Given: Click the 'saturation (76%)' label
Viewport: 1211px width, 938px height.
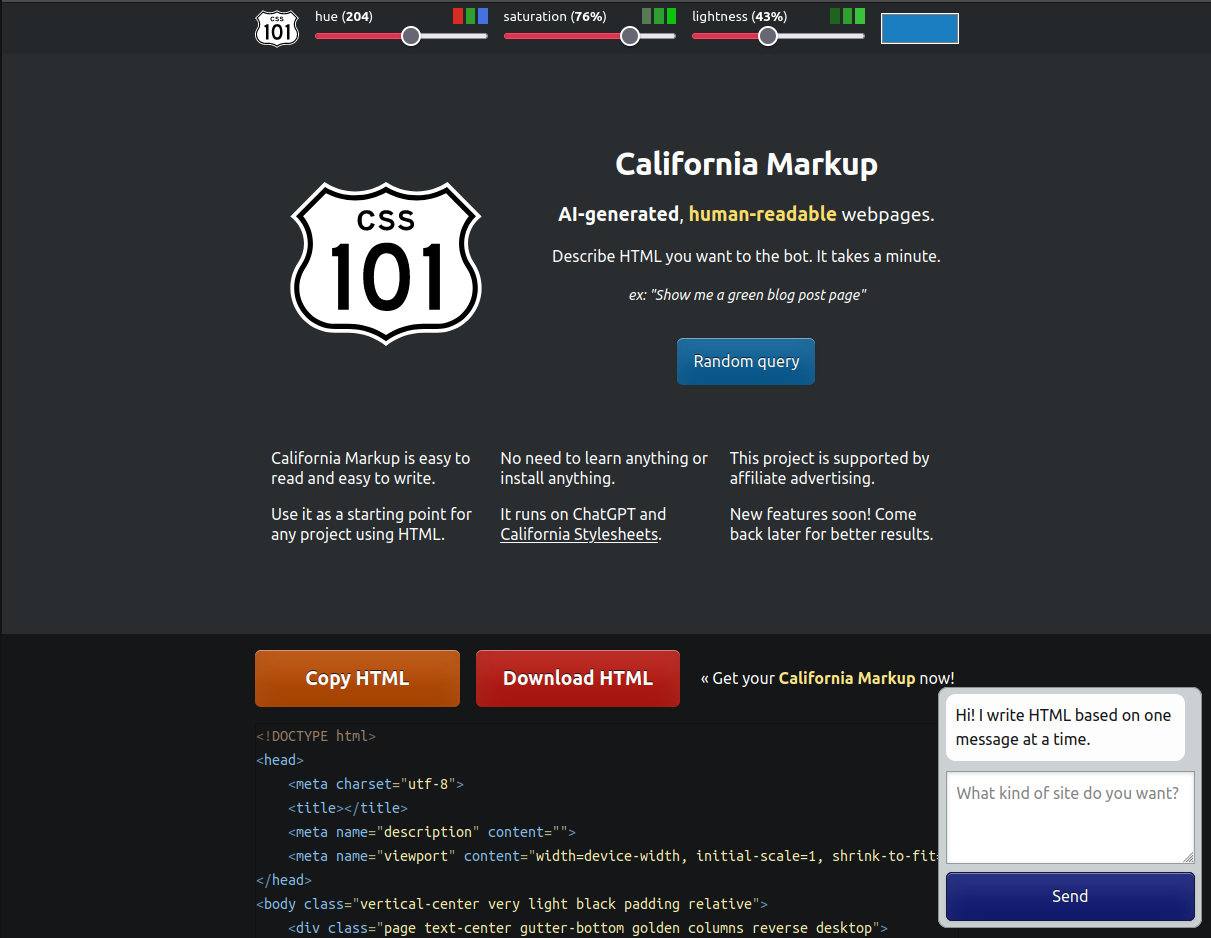Looking at the screenshot, I should (554, 16).
